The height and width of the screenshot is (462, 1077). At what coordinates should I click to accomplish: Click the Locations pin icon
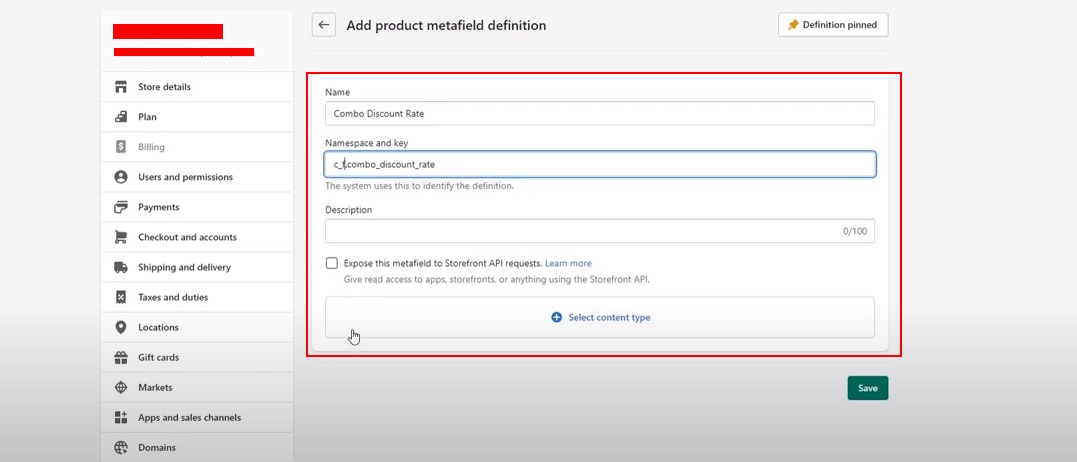(121, 327)
